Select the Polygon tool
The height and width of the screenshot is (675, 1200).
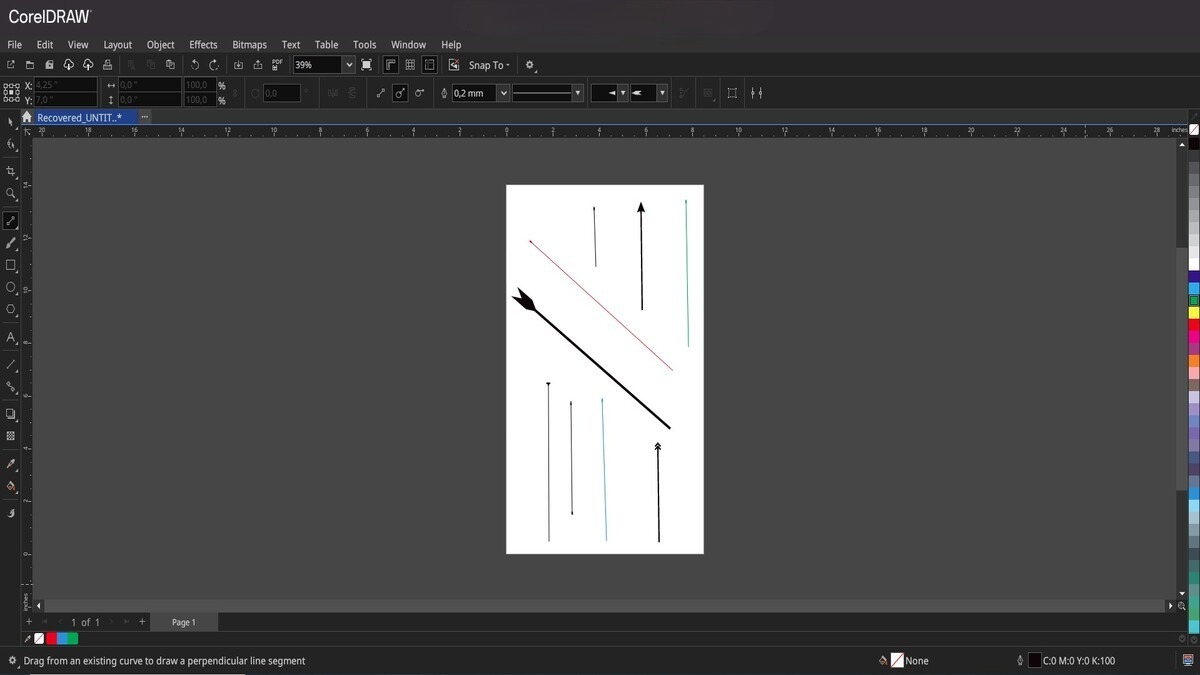click(x=11, y=309)
